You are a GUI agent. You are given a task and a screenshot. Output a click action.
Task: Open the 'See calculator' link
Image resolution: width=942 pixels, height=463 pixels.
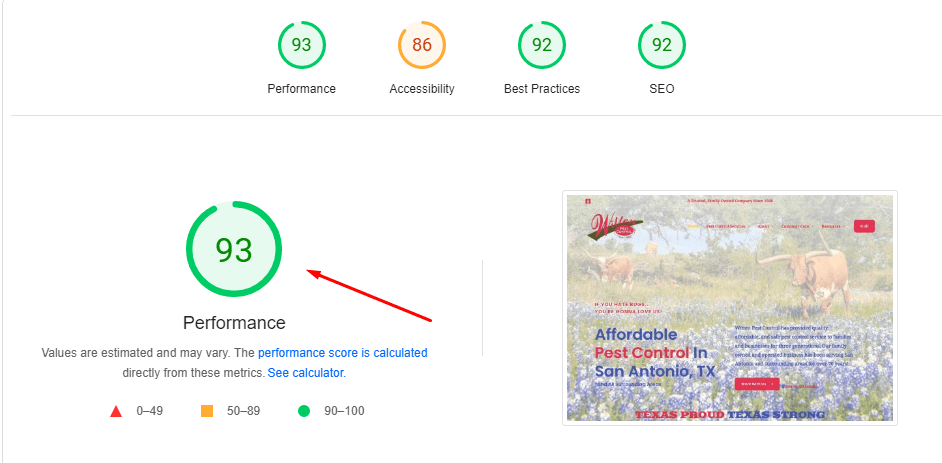coord(305,373)
